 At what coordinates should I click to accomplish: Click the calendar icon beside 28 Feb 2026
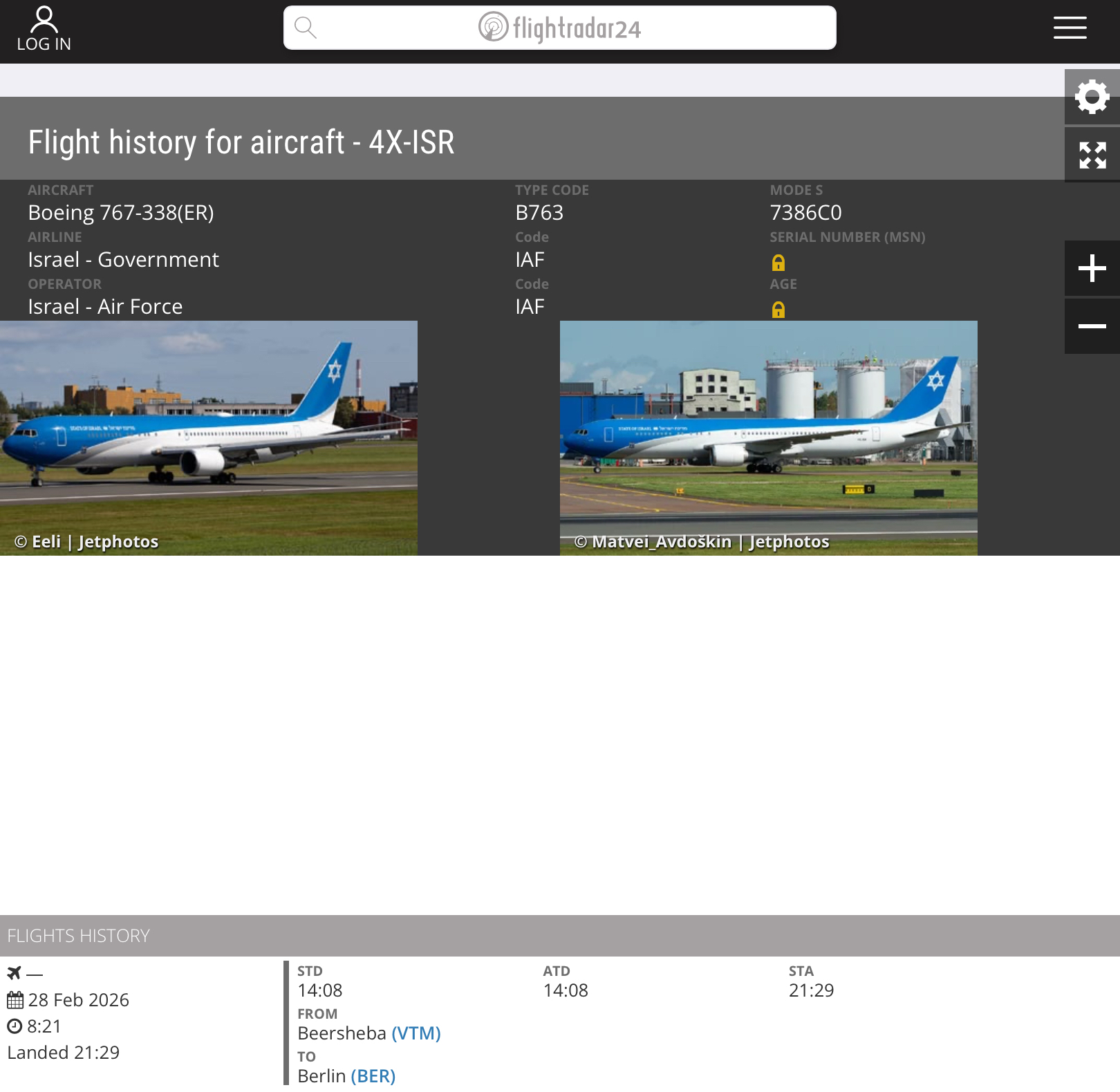click(x=15, y=1000)
